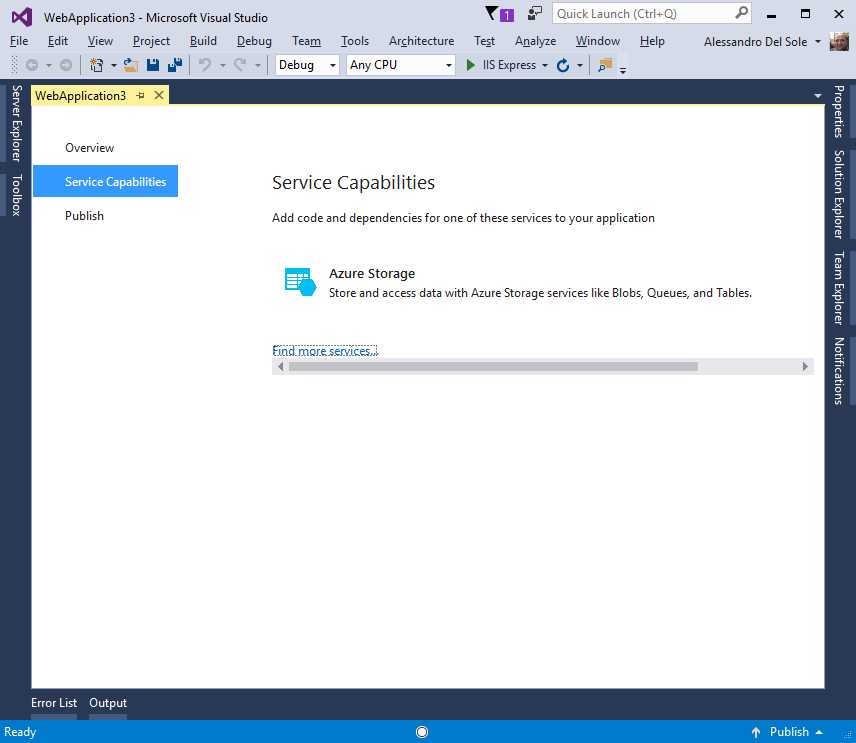Click the Find more services link
856x743 pixels.
(325, 351)
